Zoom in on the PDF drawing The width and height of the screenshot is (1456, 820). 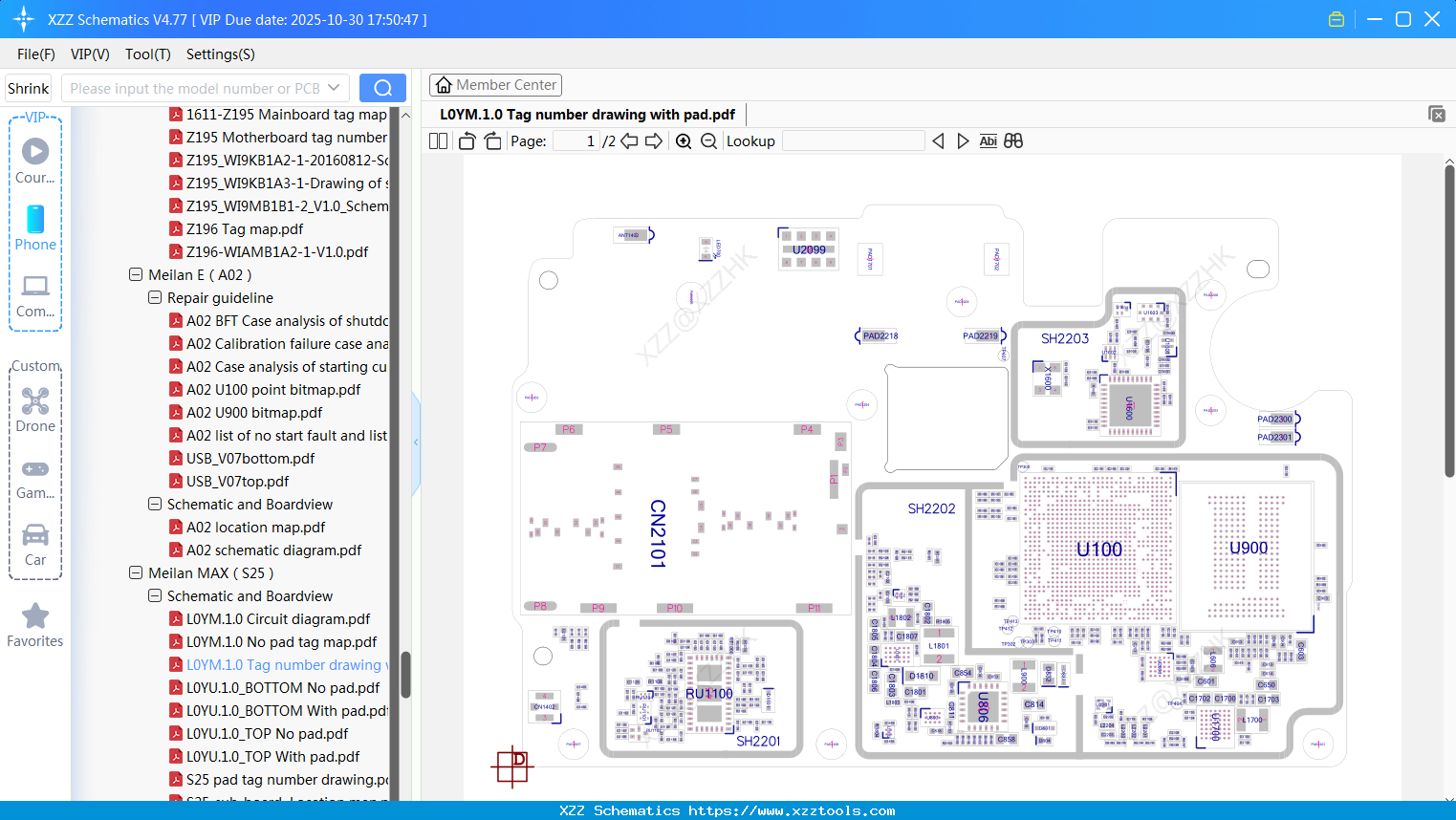point(684,140)
